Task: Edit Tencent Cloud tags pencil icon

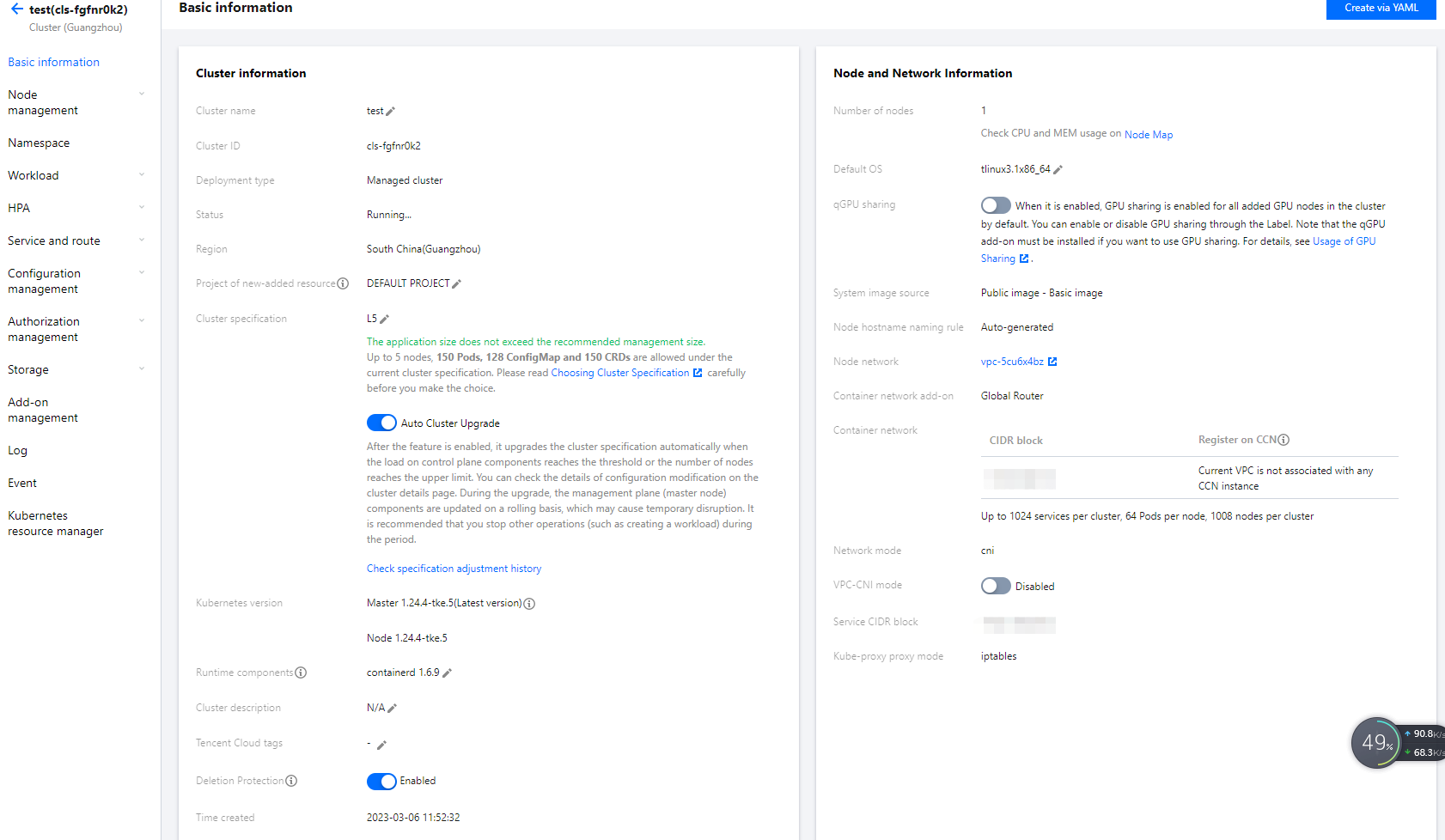Action: click(x=382, y=745)
